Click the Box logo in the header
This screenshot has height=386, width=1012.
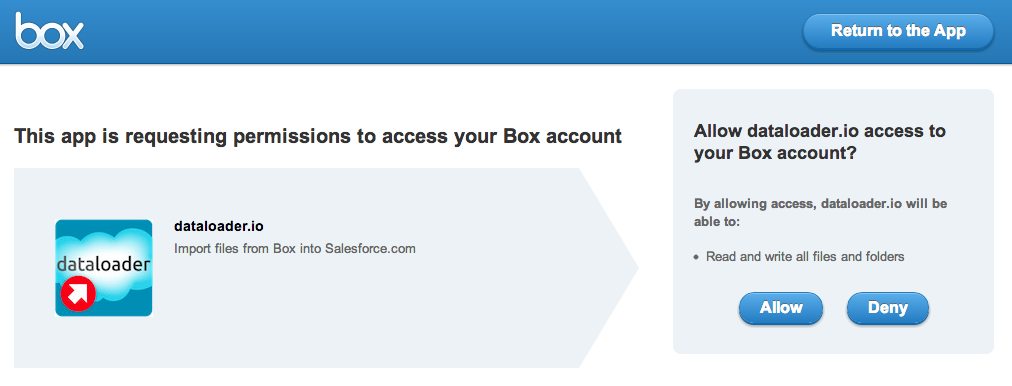coord(50,31)
